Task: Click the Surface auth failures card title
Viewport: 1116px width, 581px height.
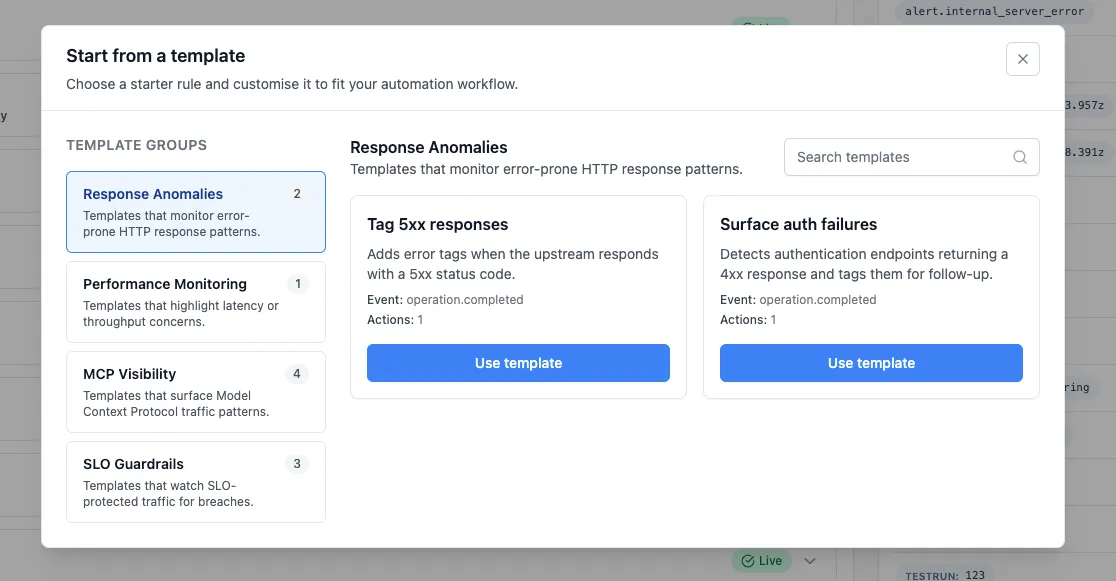Action: [799, 224]
